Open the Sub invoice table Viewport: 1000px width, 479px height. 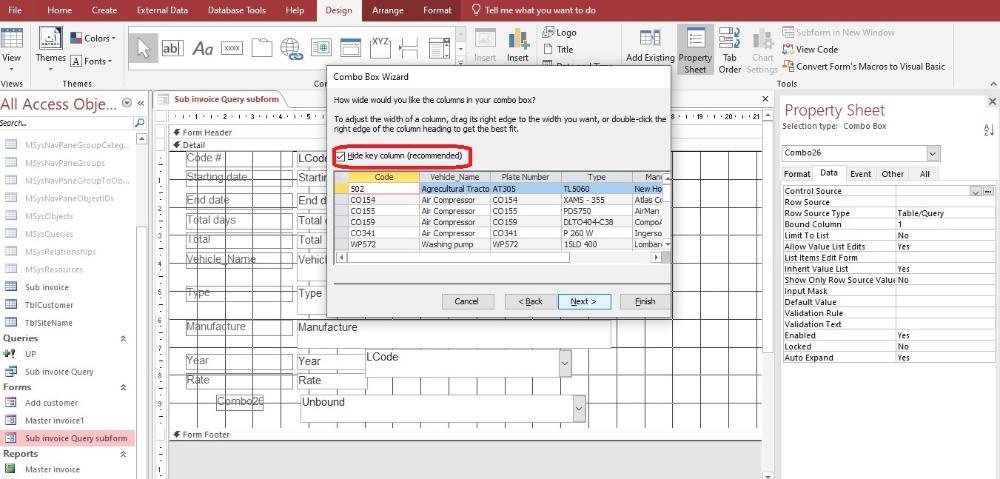(47, 287)
